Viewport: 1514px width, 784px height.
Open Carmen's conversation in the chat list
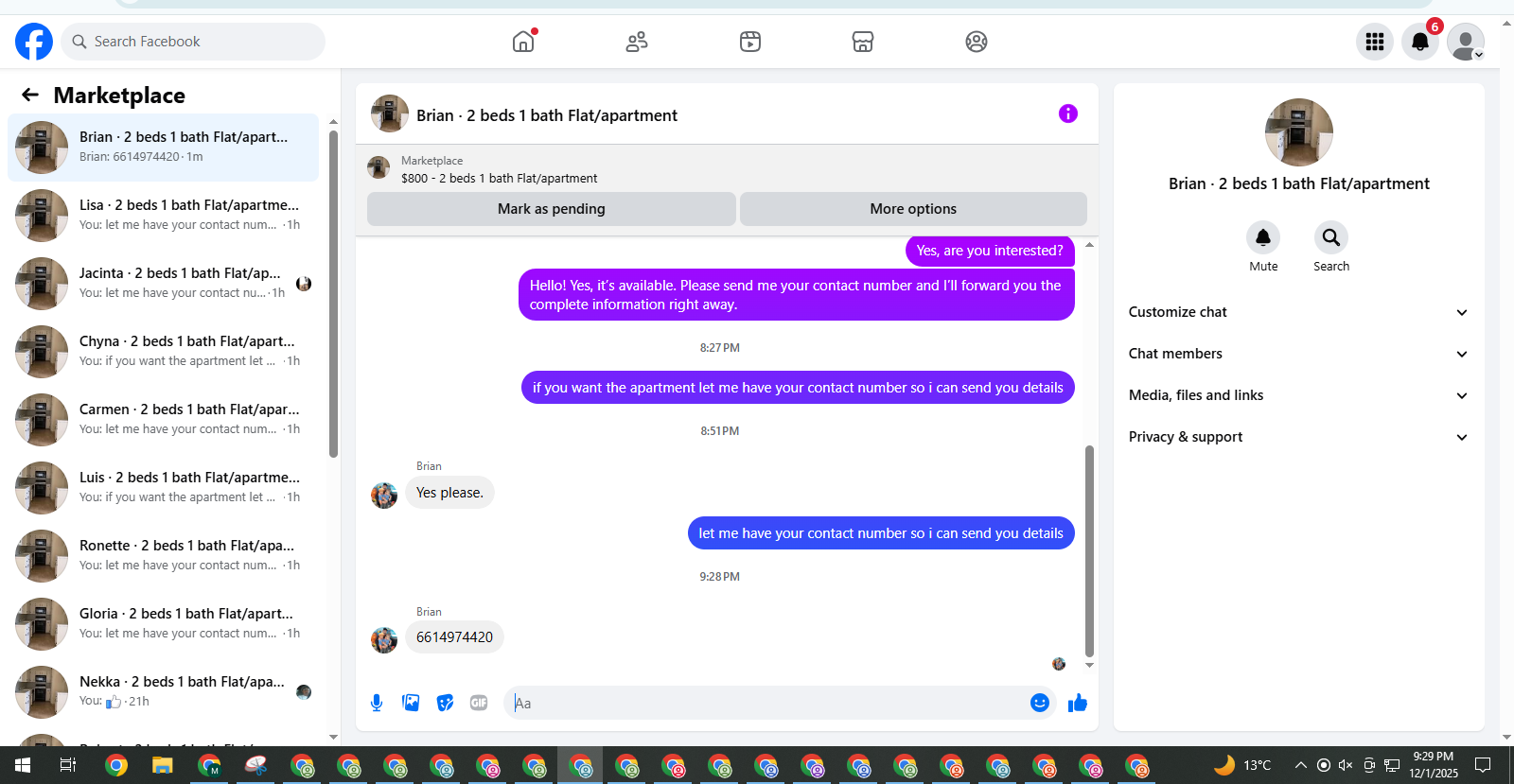point(163,420)
